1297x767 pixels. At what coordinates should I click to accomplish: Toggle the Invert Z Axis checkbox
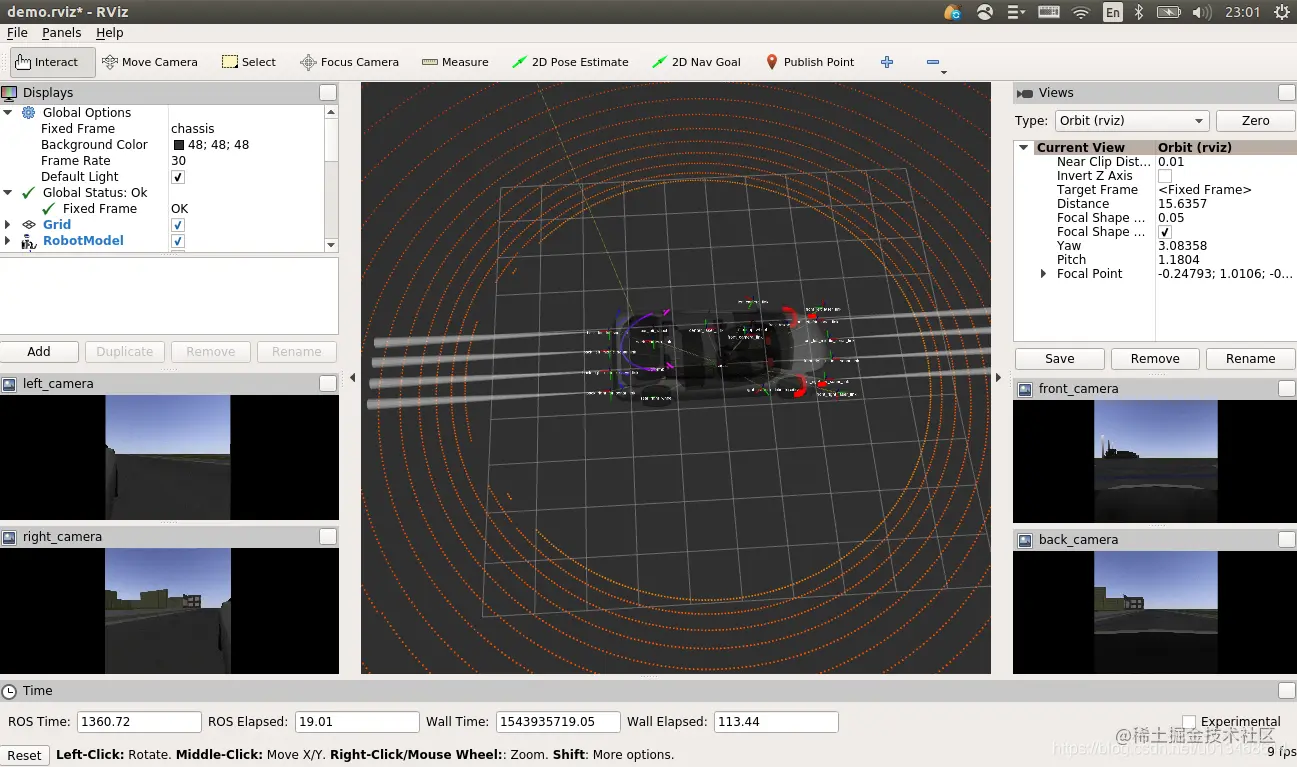(x=1165, y=176)
